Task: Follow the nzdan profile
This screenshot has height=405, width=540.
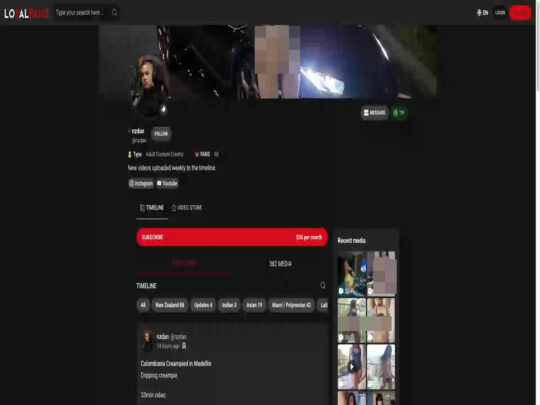Action: click(x=161, y=134)
